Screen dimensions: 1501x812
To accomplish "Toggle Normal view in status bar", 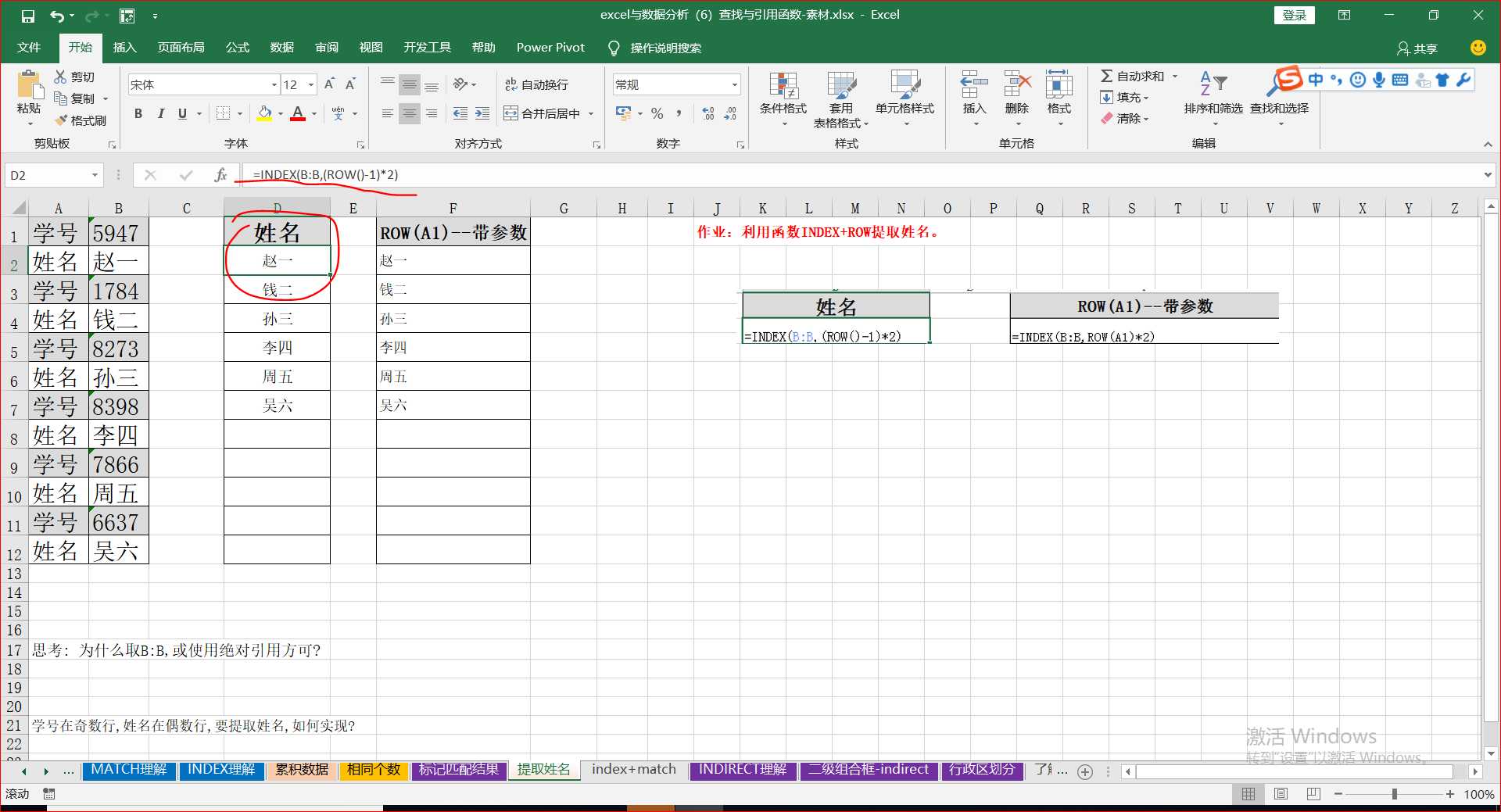I will (x=1248, y=794).
